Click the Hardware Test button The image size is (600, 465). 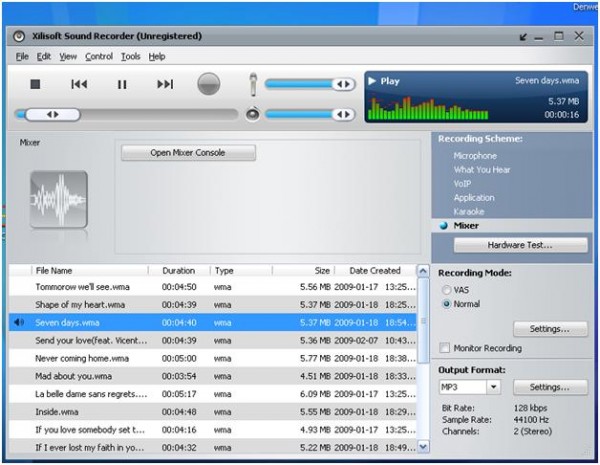520,245
